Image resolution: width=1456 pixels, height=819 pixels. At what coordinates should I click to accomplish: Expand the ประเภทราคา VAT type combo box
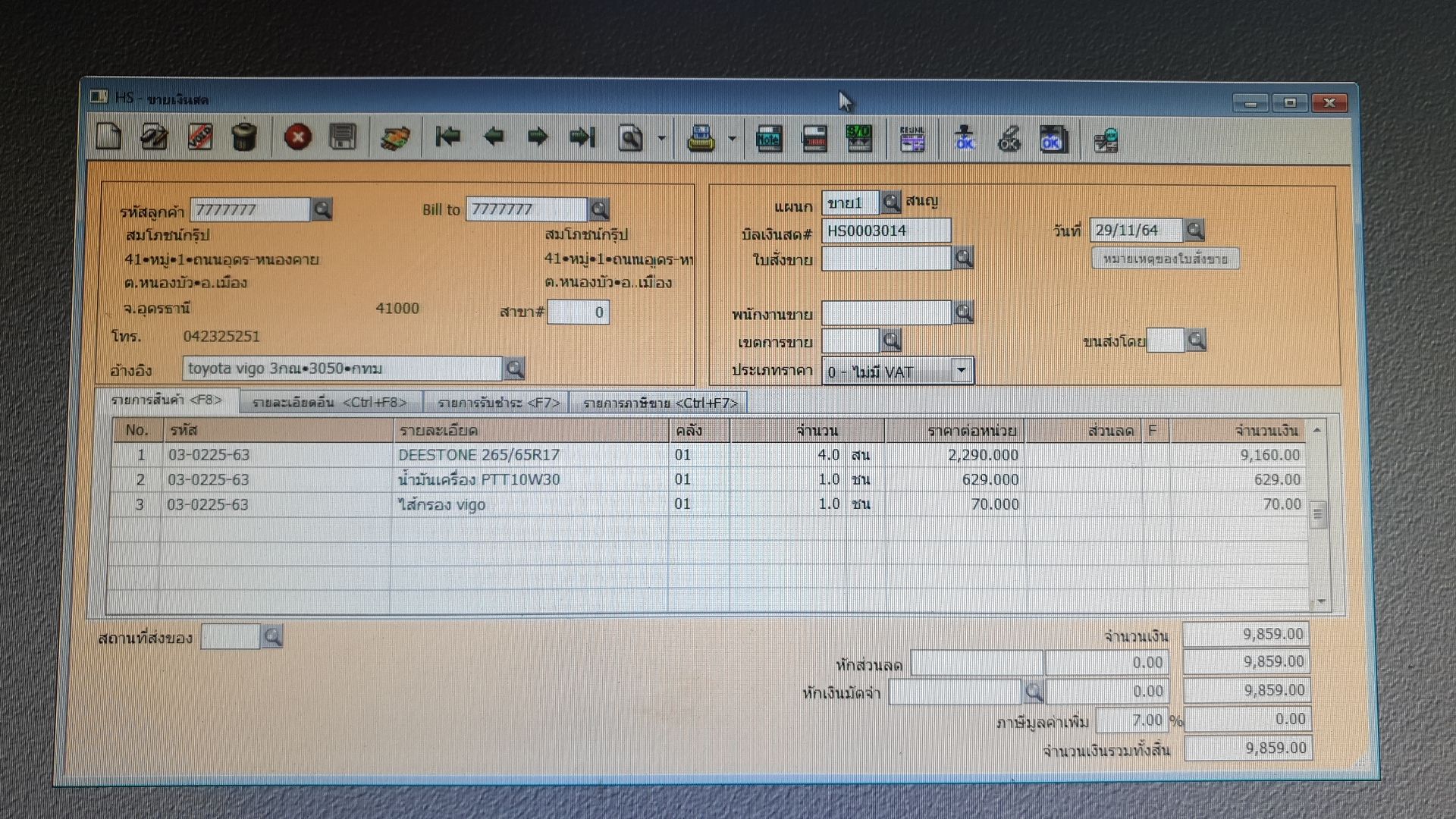[962, 371]
